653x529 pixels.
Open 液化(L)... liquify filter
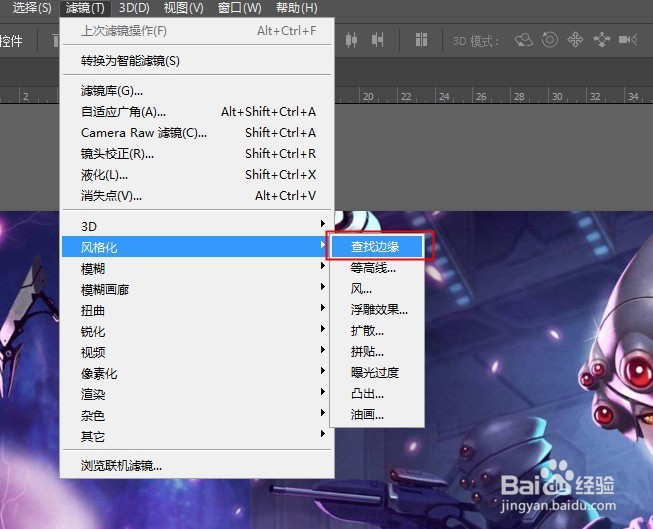[x=197, y=175]
